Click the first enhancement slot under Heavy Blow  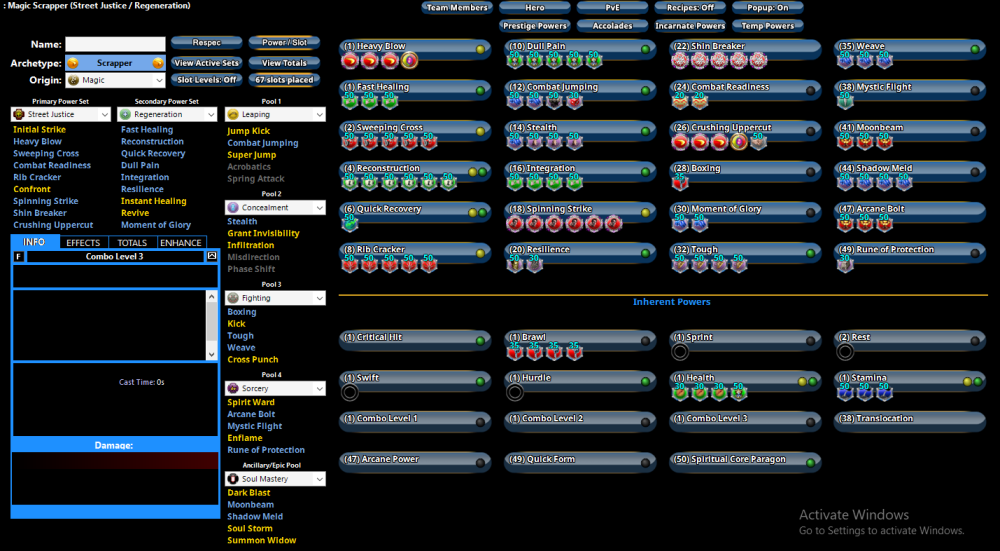pyautogui.click(x=350, y=61)
